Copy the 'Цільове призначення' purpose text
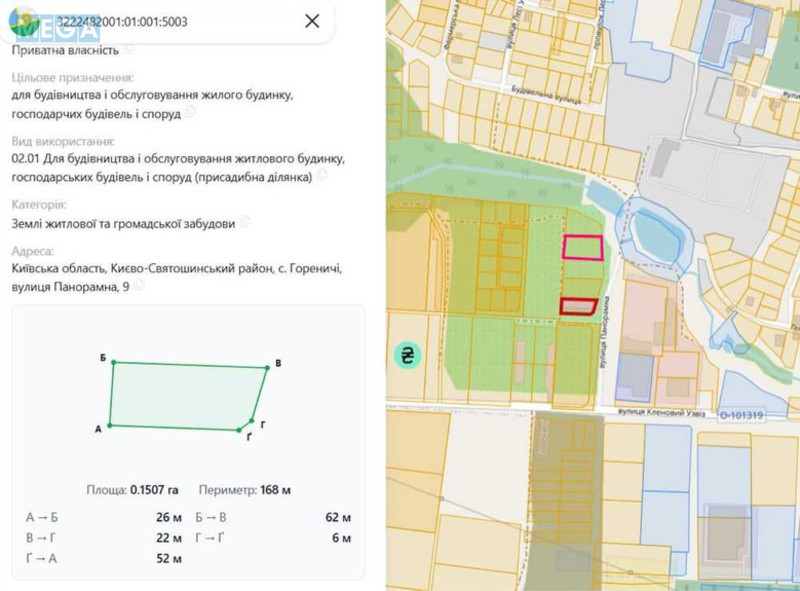Viewport: 800px width, 591px height. pos(191,111)
